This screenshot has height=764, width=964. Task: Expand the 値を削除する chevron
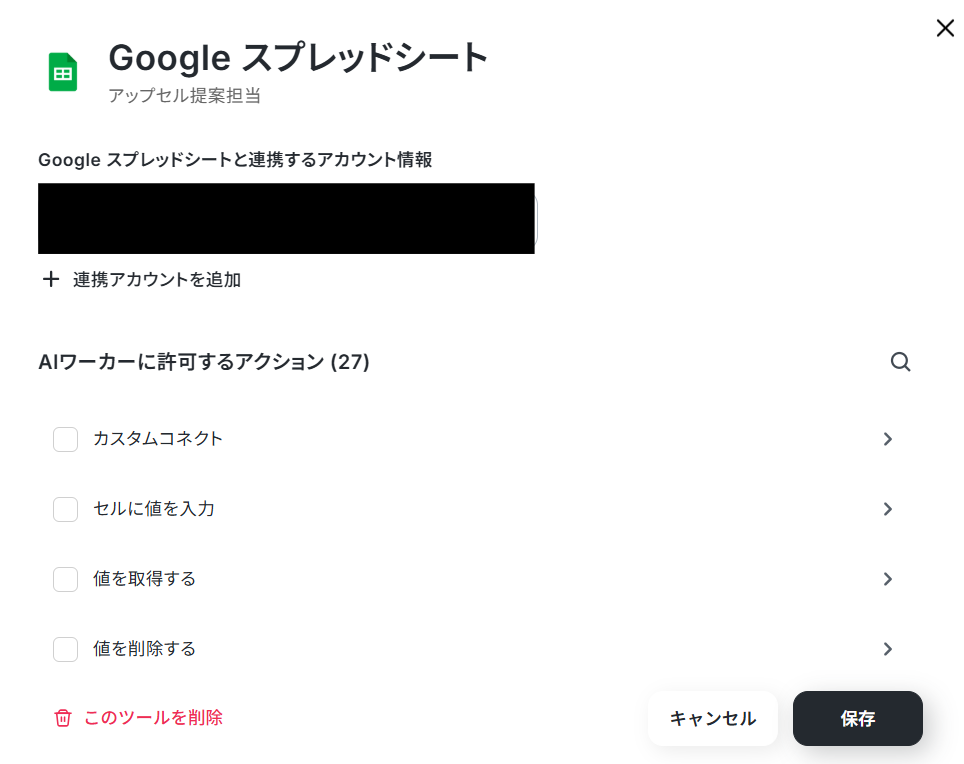887,649
